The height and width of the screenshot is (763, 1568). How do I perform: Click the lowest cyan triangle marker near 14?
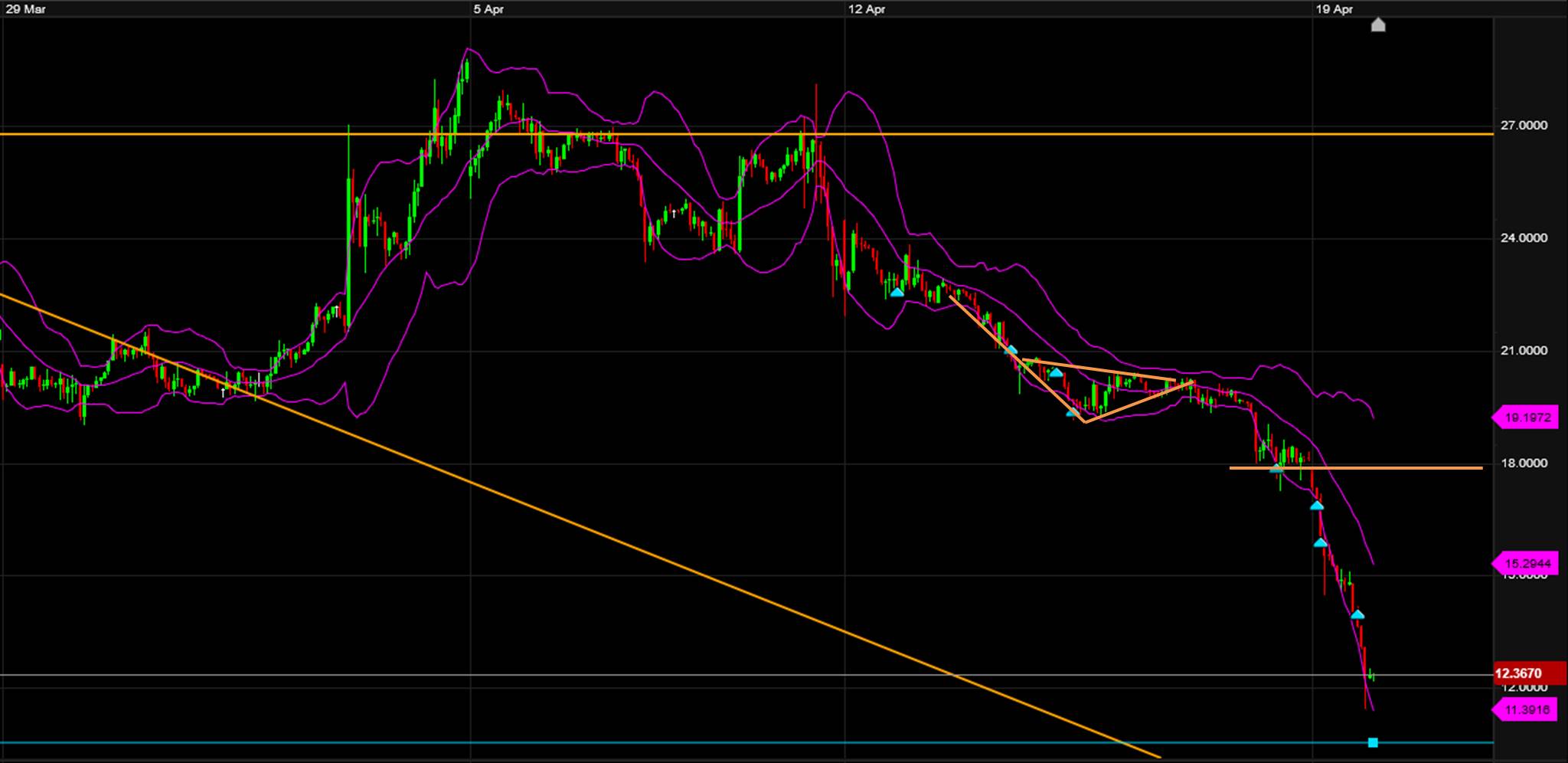(1357, 614)
